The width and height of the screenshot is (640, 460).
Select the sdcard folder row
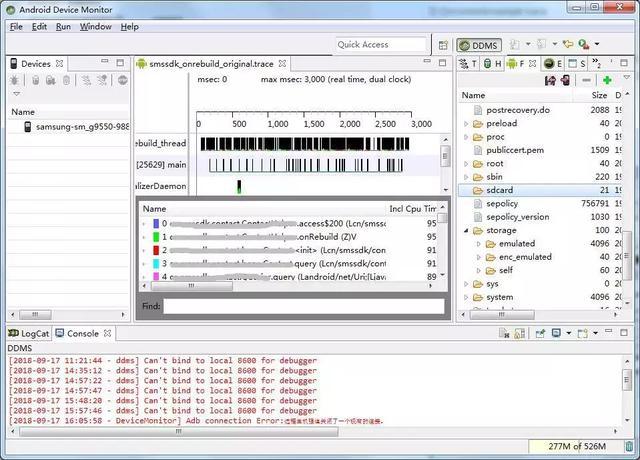click(x=541, y=190)
